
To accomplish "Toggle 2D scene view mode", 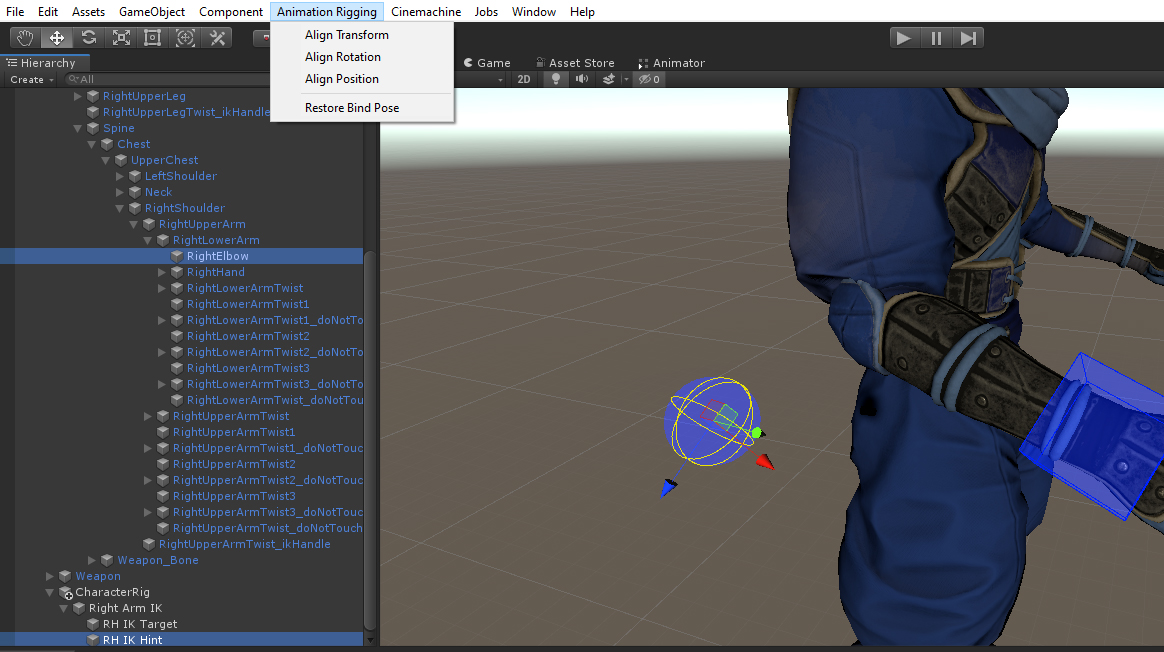I will [x=523, y=79].
